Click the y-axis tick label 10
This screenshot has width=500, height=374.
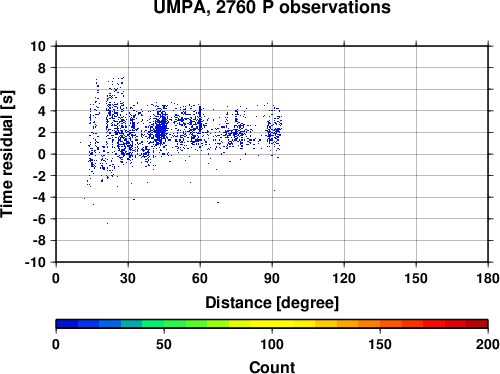tap(38, 46)
